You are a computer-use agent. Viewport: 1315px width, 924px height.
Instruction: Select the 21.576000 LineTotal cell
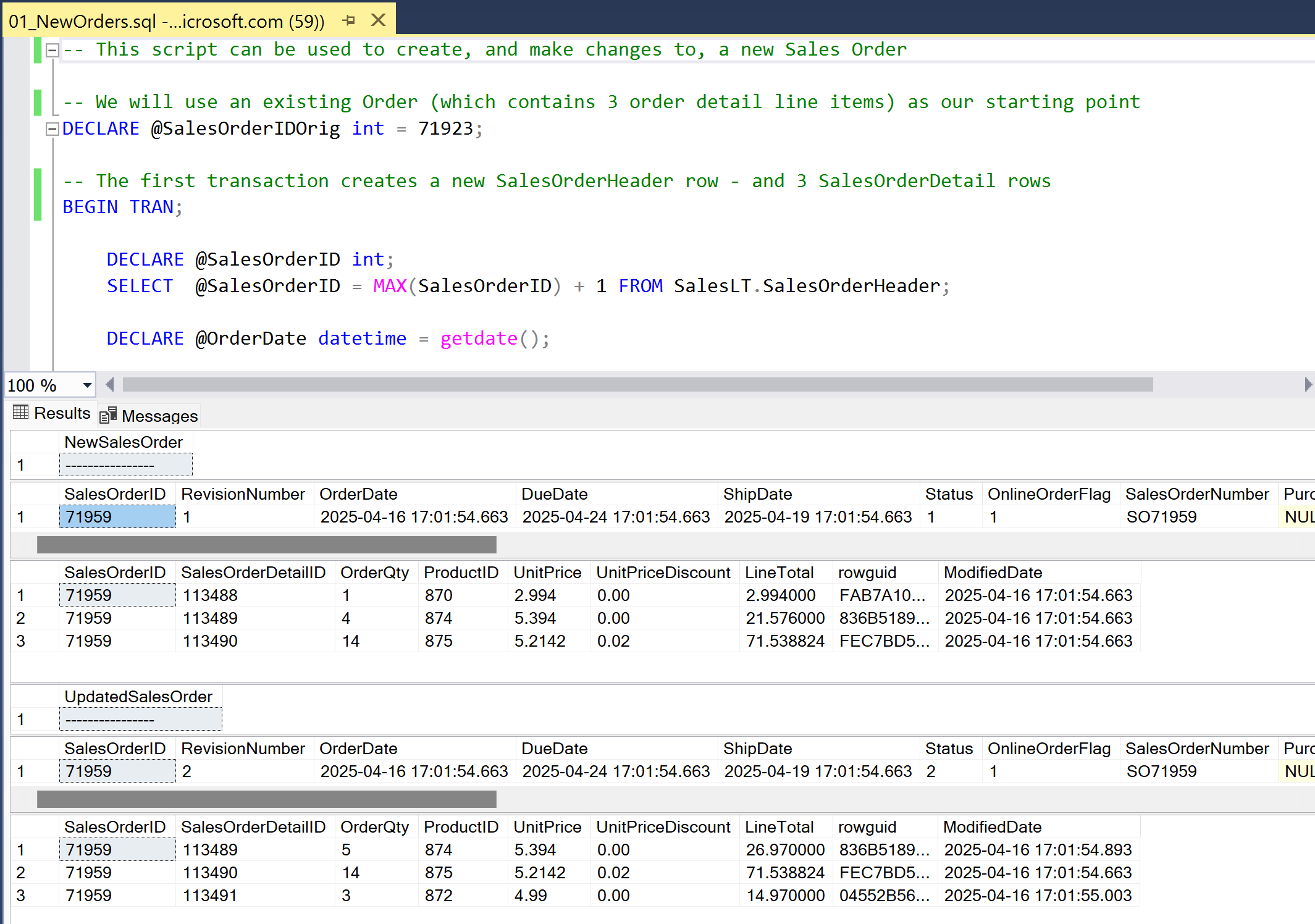(786, 618)
